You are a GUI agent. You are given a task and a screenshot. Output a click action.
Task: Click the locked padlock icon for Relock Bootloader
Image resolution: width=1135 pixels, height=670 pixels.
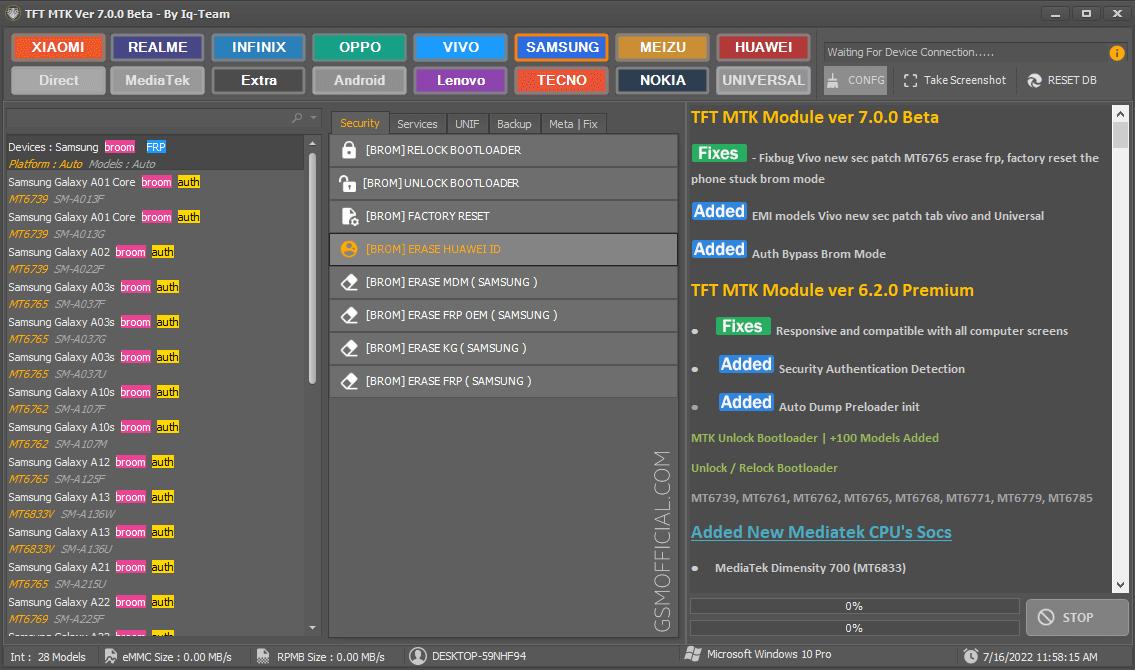(348, 150)
